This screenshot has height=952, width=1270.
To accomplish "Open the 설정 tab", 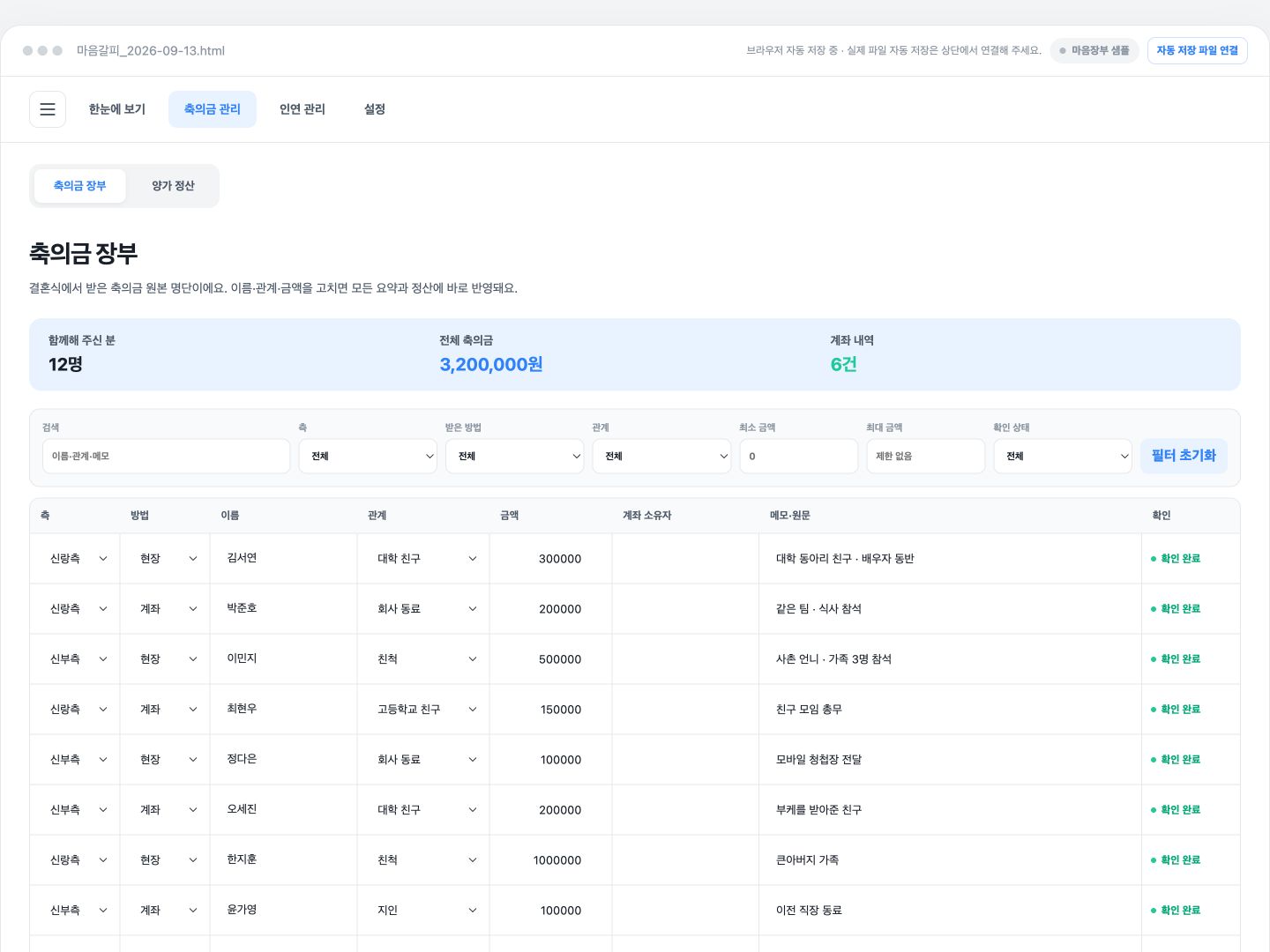I will pyautogui.click(x=375, y=109).
